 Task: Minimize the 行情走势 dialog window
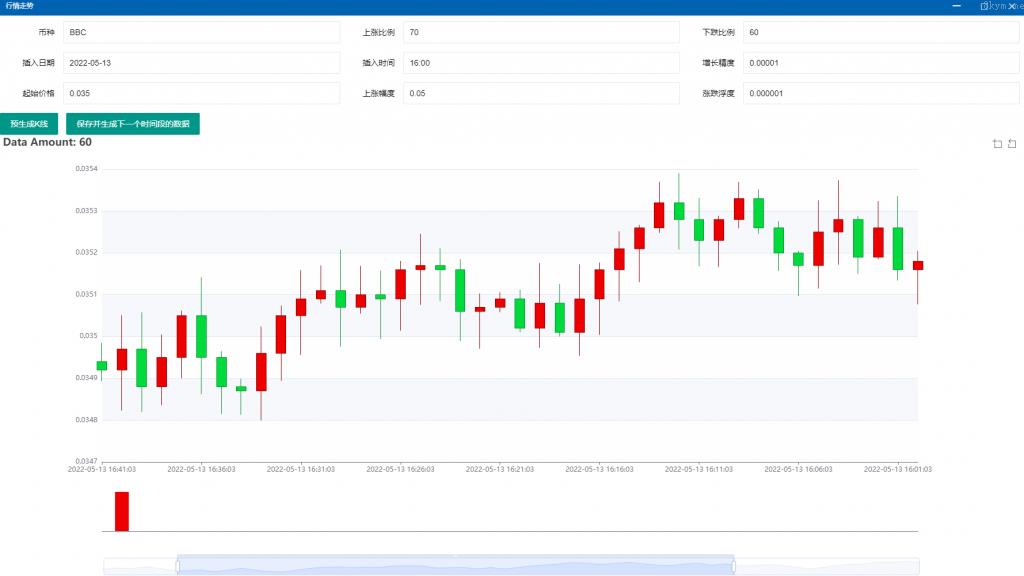957,6
